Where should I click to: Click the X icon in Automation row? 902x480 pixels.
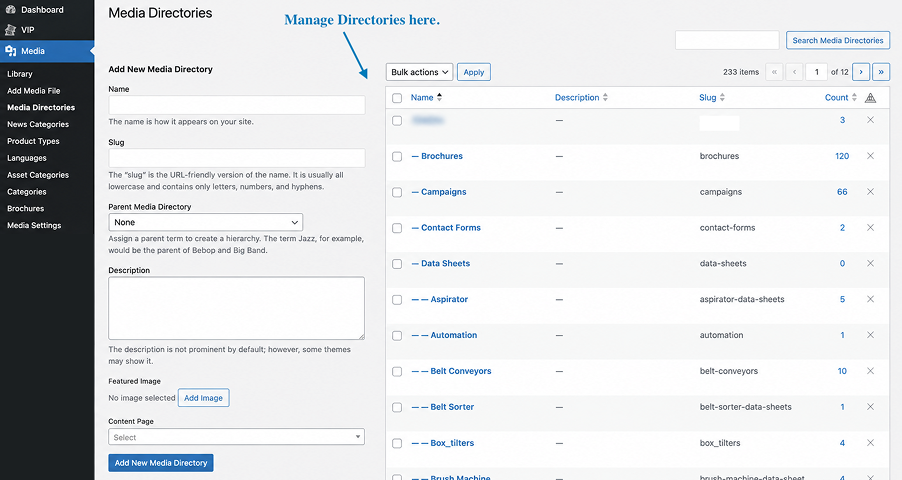click(870, 335)
